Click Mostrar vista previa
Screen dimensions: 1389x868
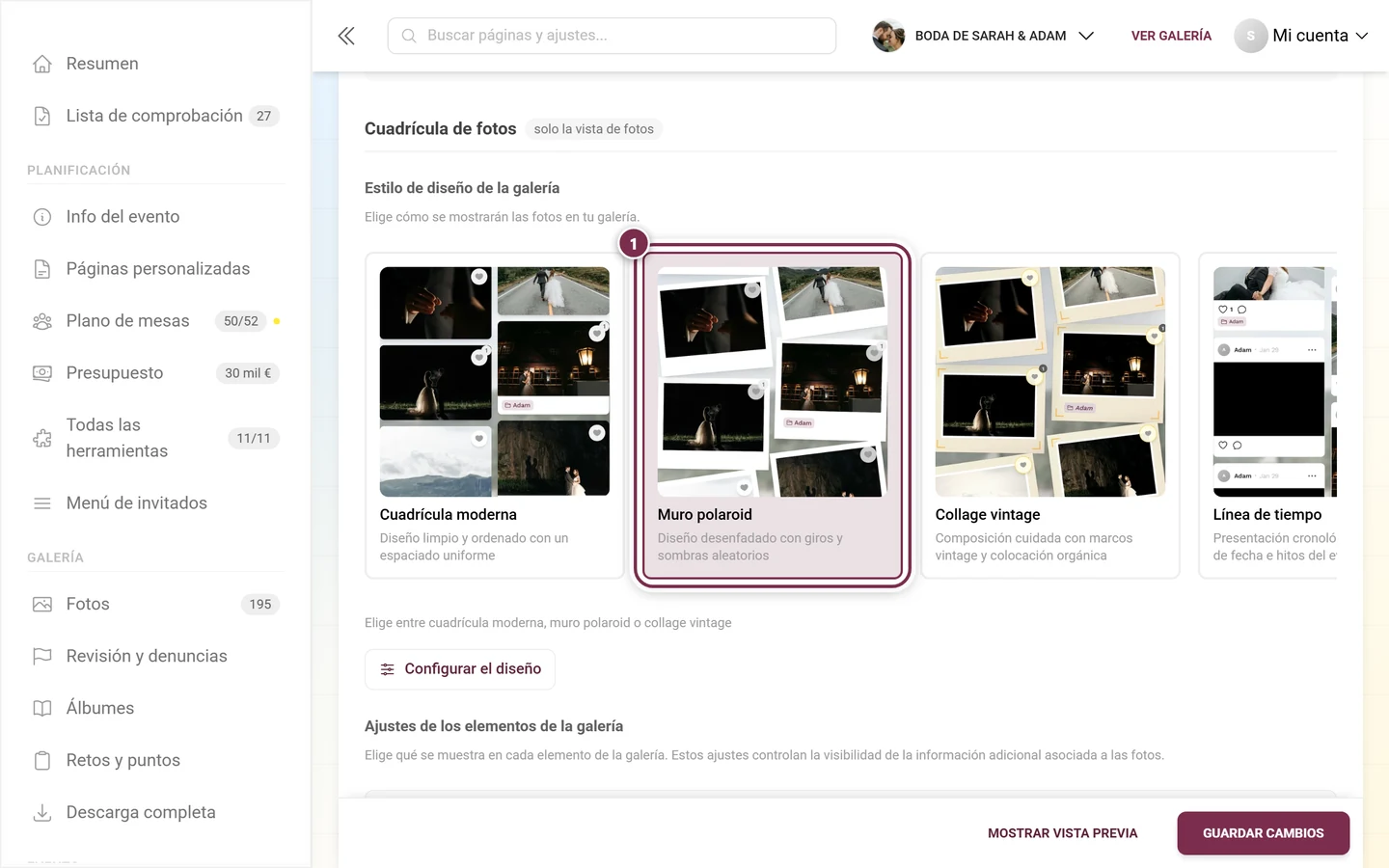point(1063,833)
